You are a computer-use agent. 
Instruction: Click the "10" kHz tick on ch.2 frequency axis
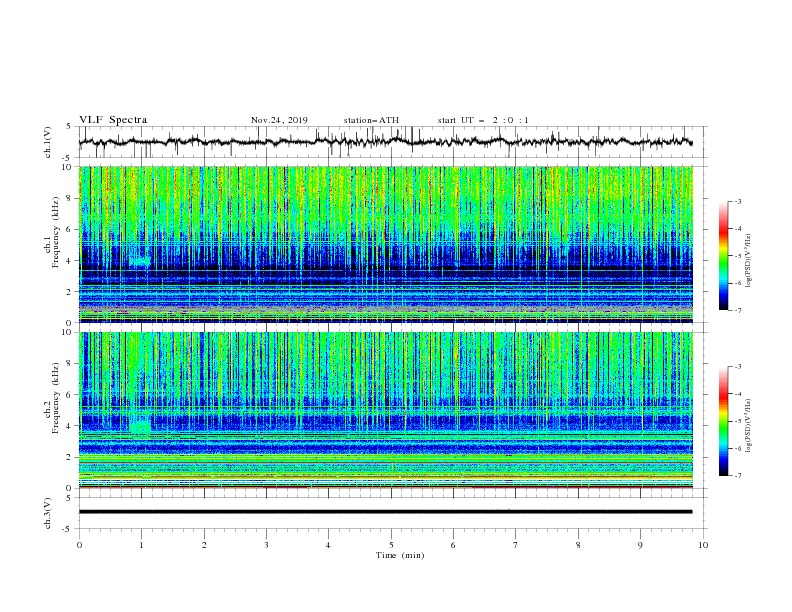[x=67, y=332]
